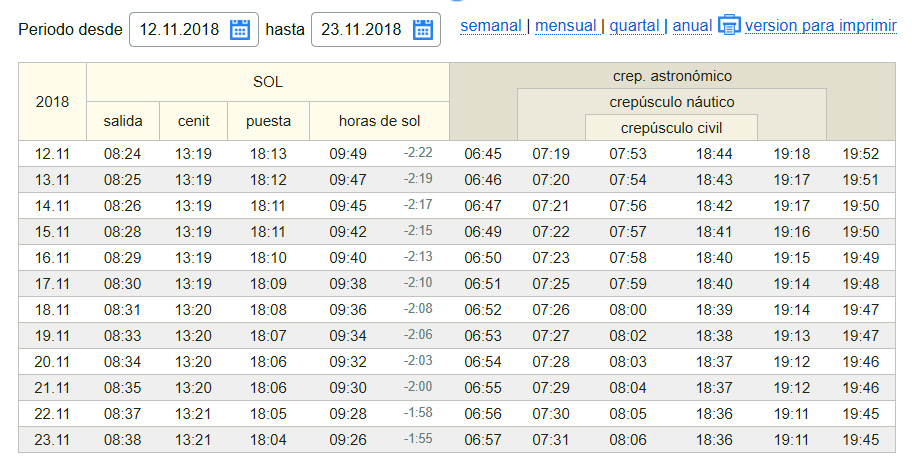The width and height of the screenshot is (912, 470).
Task: Select the anual period link
Action: (692, 25)
